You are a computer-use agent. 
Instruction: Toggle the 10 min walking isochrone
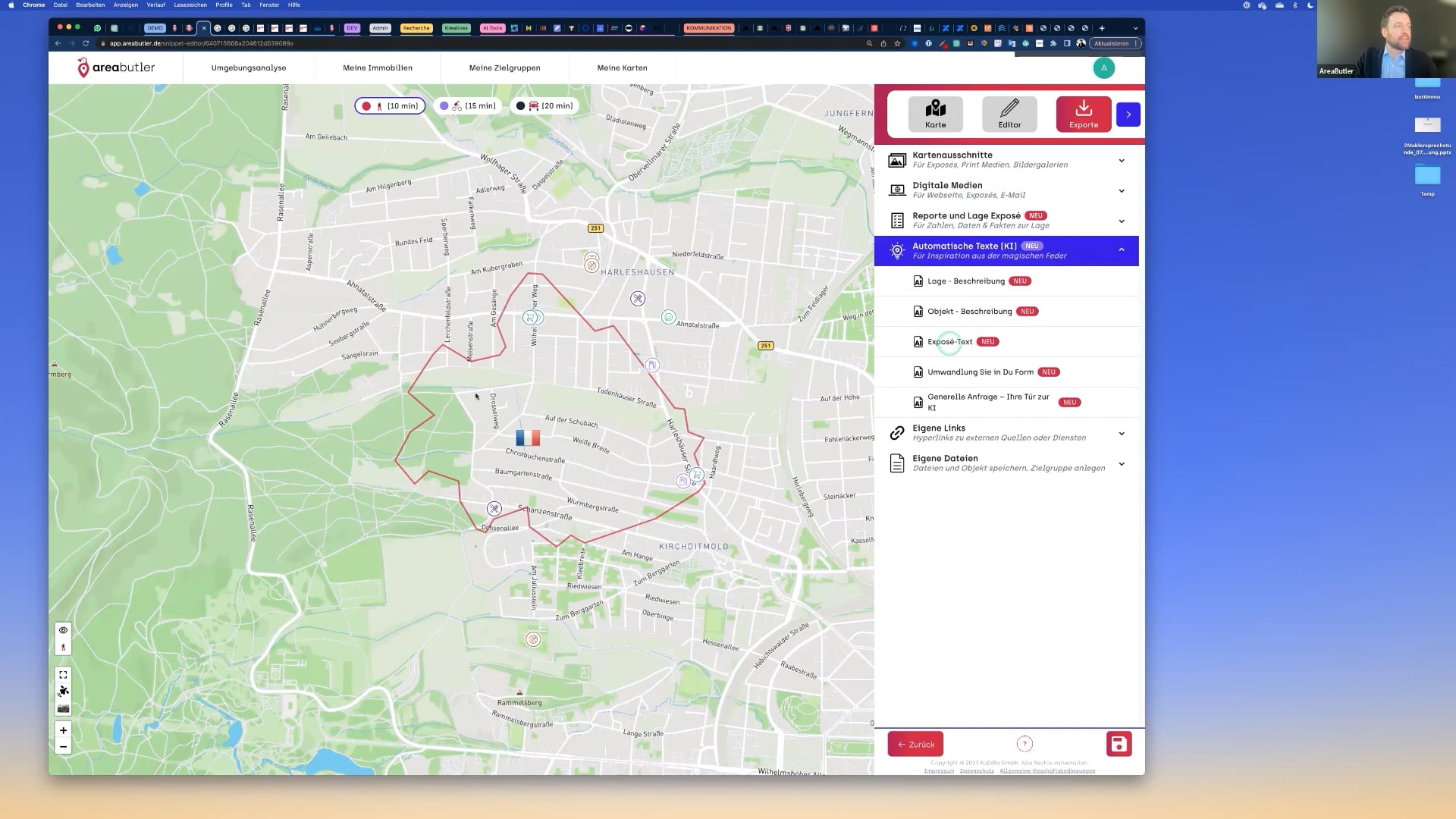coord(390,106)
